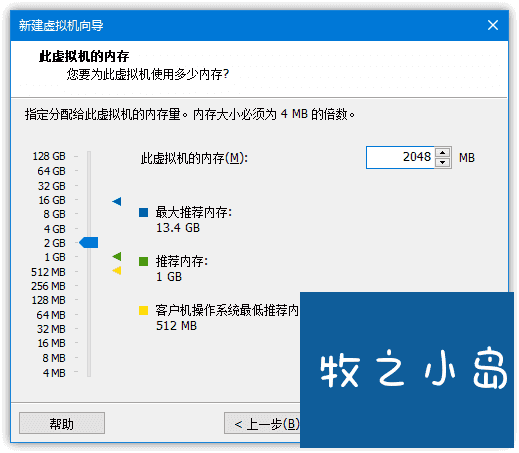Decrease memory with the spinner down arrow
The image size is (519, 453).
pos(442,162)
